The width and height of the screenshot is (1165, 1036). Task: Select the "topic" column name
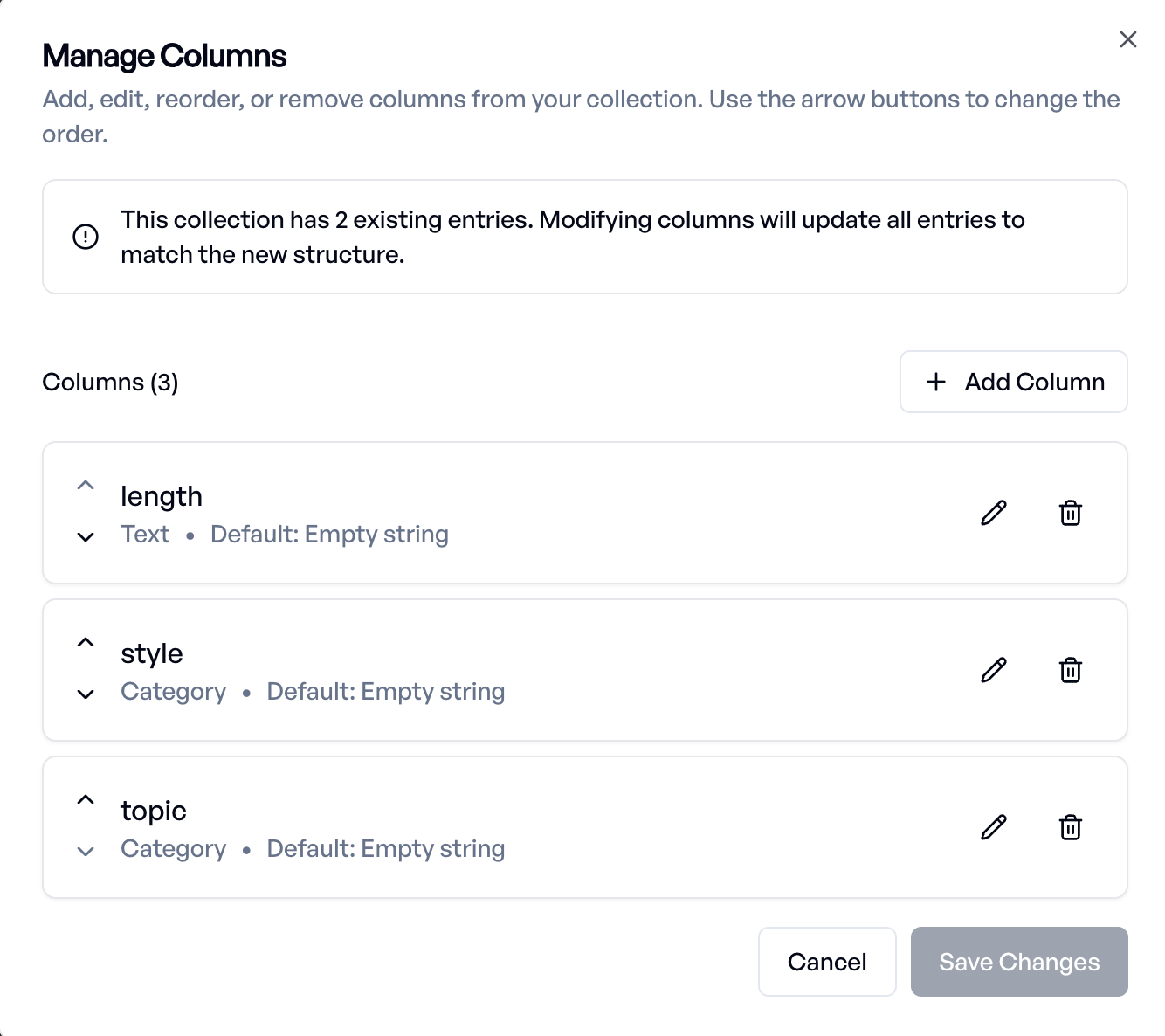[154, 811]
